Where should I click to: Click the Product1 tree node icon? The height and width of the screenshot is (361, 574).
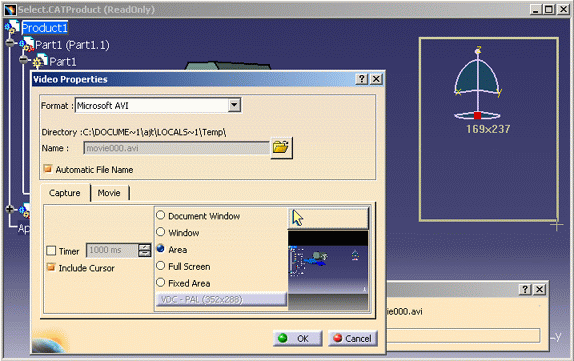[12, 28]
